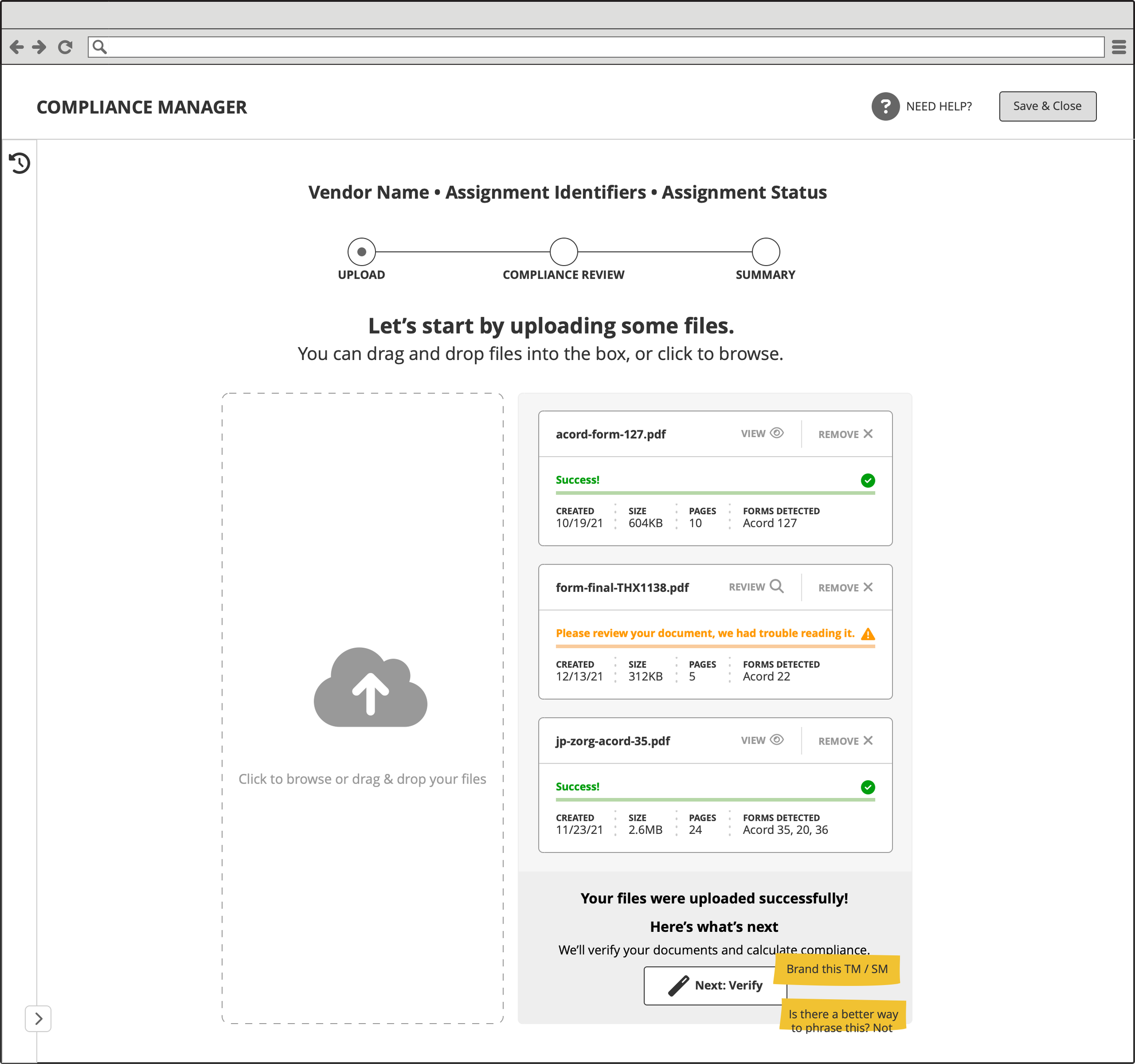Image resolution: width=1135 pixels, height=1064 pixels.
Task: Click the search magnifier in the address bar
Action: pyautogui.click(x=100, y=46)
